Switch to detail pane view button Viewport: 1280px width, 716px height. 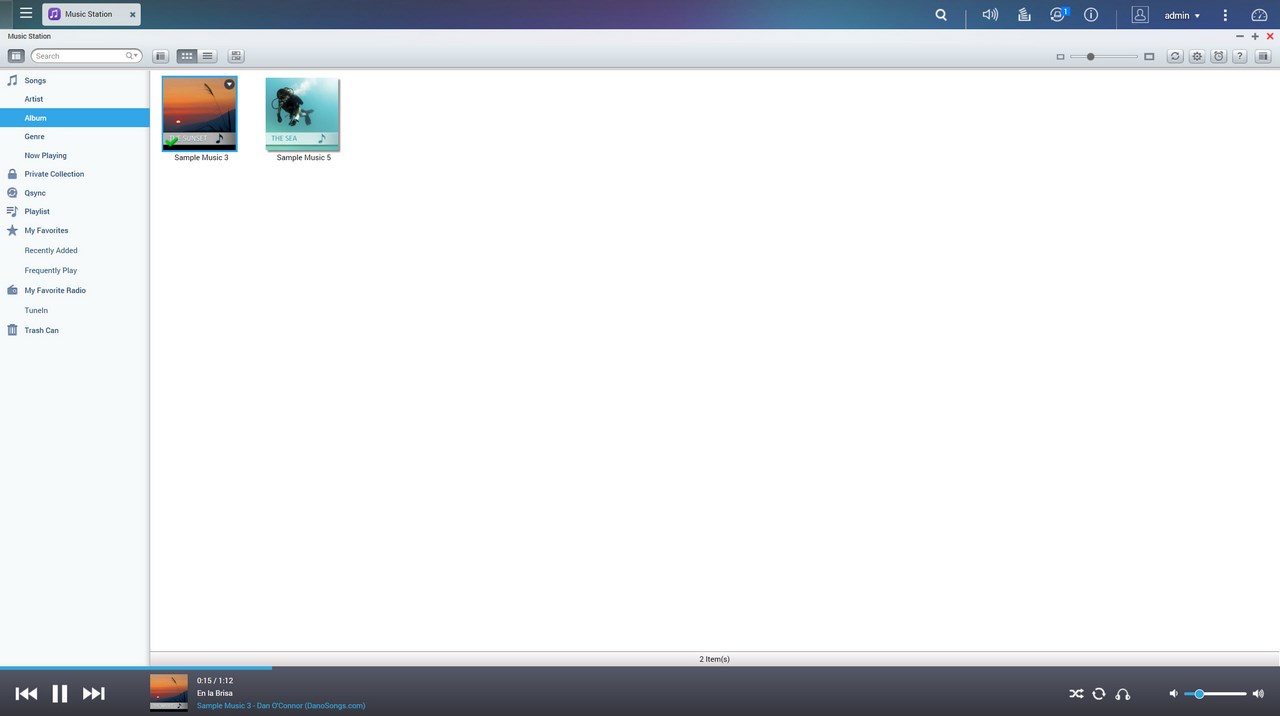coord(161,56)
